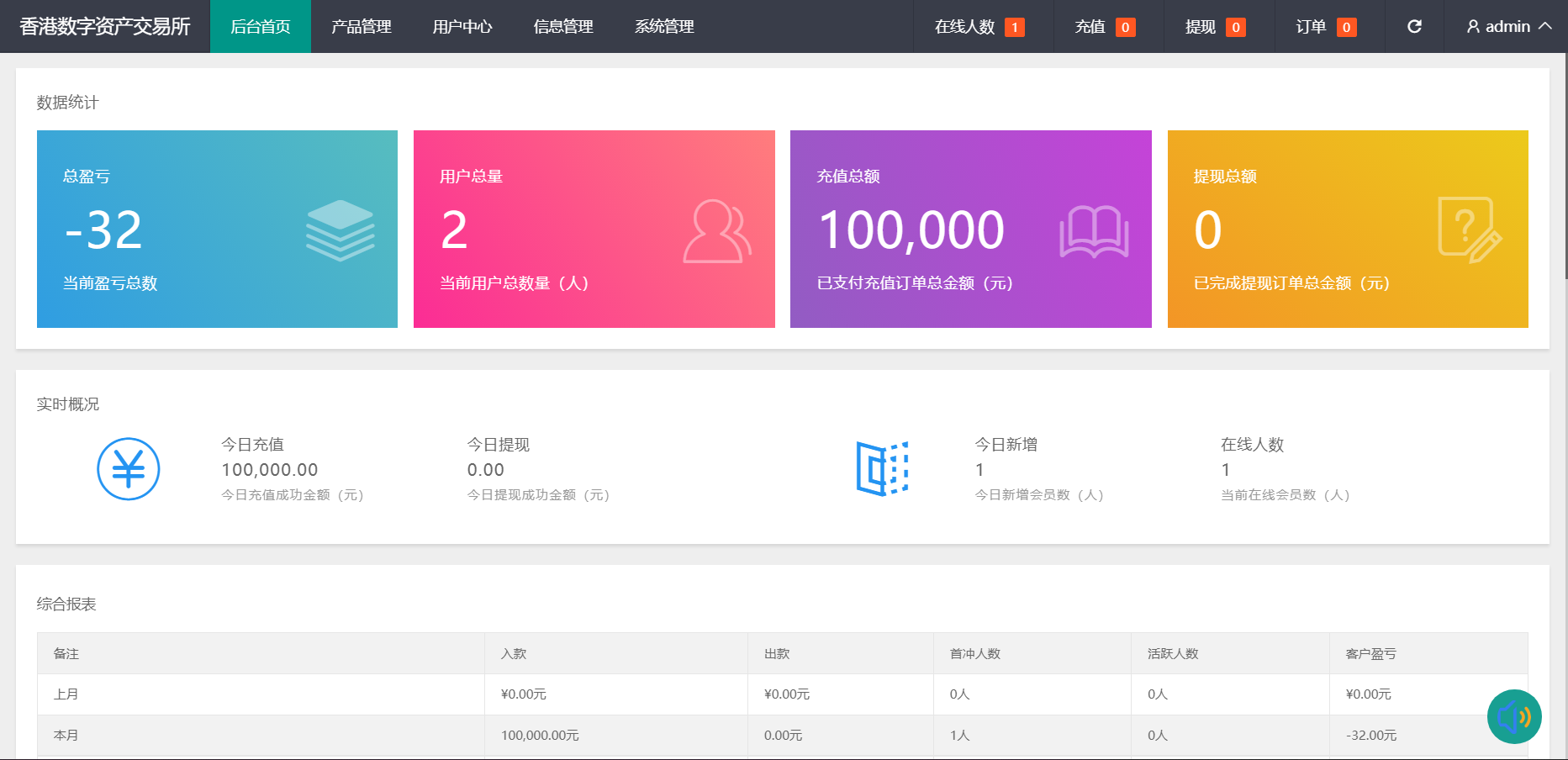The width and height of the screenshot is (1568, 760).
Task: Click the vertical page scrollbar
Action: 1565,168
